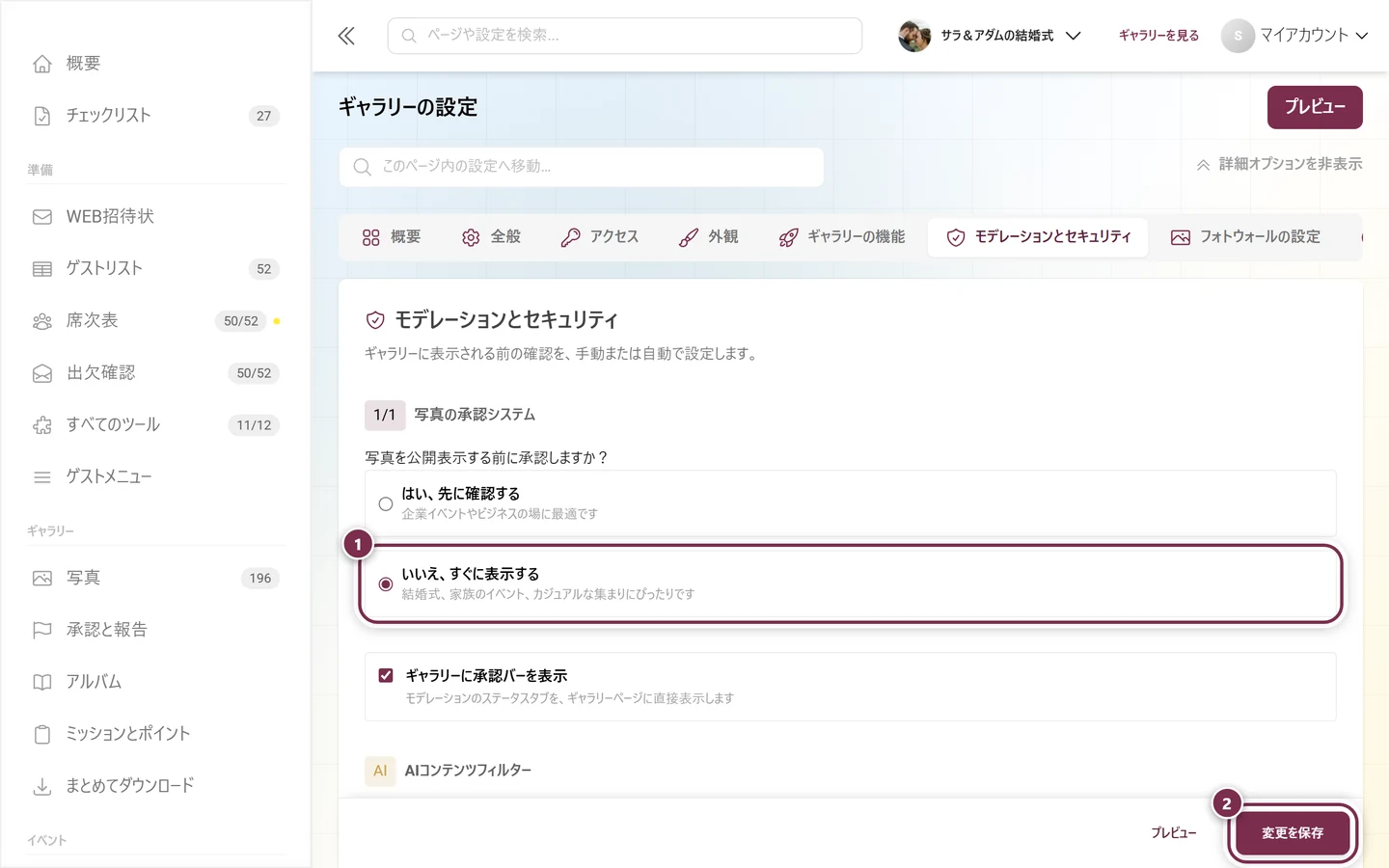Open the マイアカウント dropdown menu
The width and height of the screenshot is (1389, 868).
pos(1295,36)
